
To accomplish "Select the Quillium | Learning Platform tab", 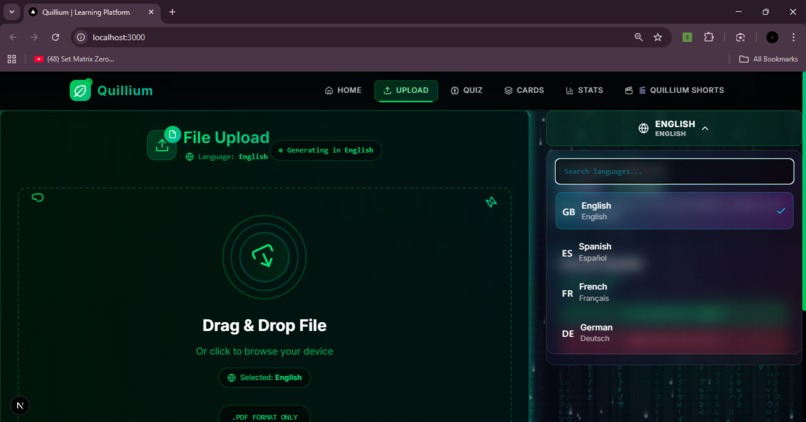I will (x=93, y=12).
